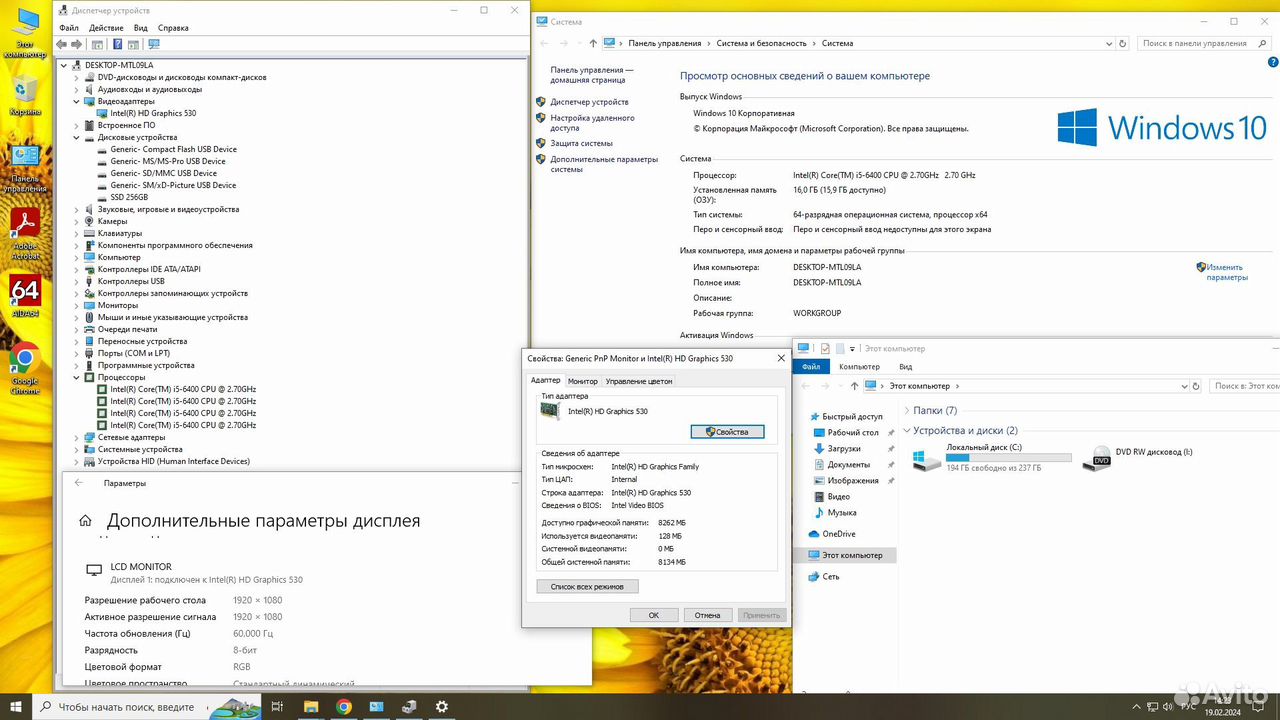The image size is (1280, 720).
Task: Click the Up arrow in the Система window
Action: coord(593,43)
